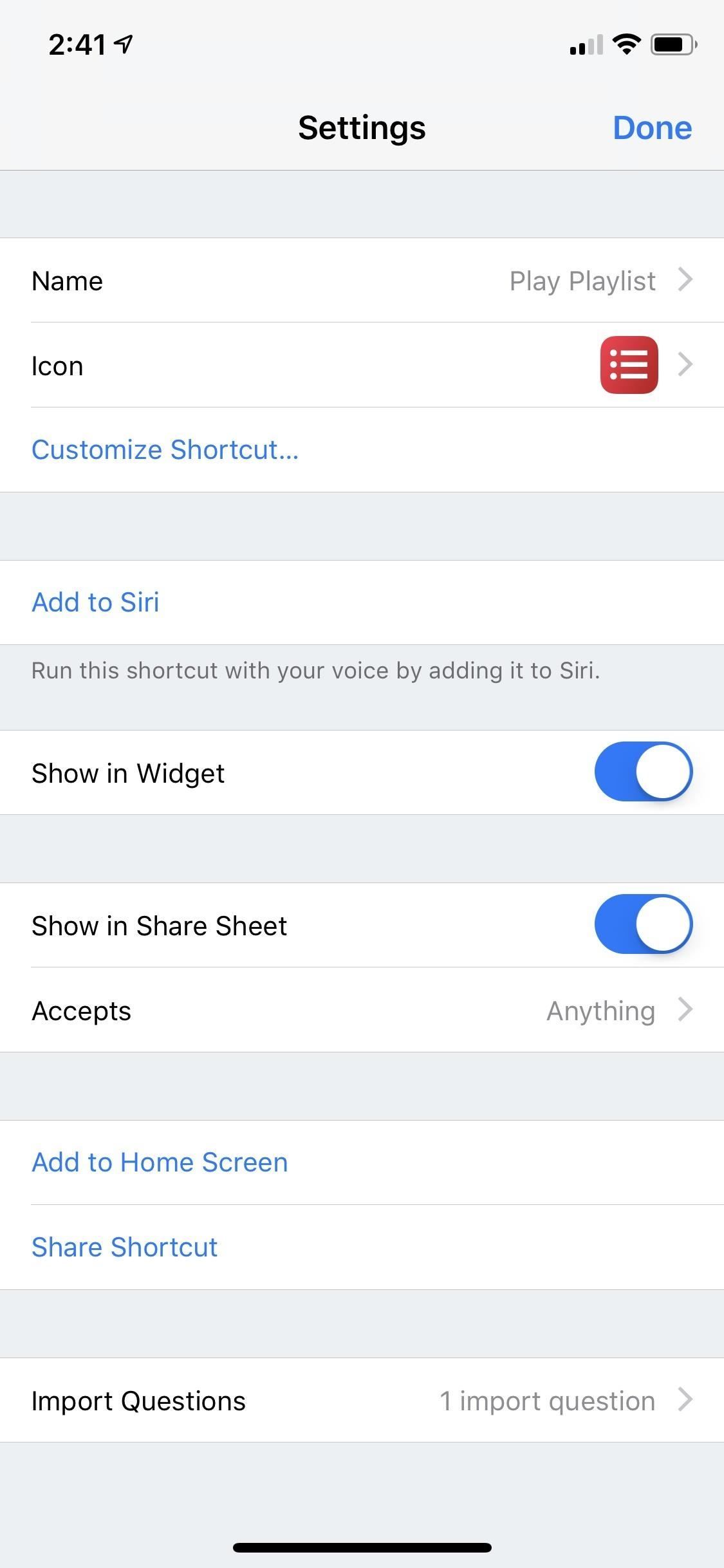This screenshot has height=1568, width=724.
Task: Choose Add to Home Screen
Action: 160,1162
